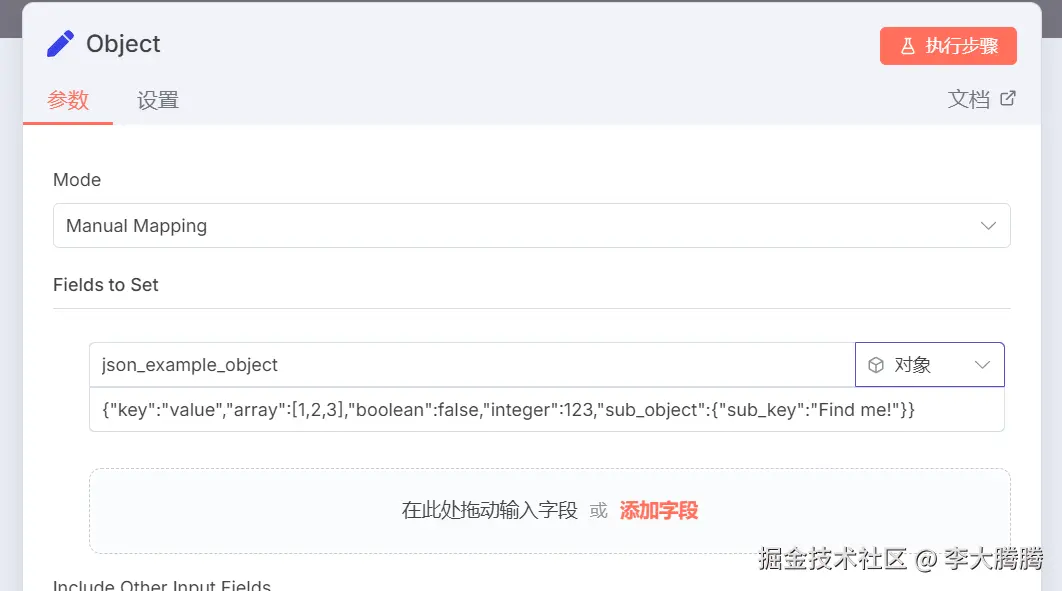The image size is (1062, 591).
Task: Click the Mode label text
Action: click(77, 180)
